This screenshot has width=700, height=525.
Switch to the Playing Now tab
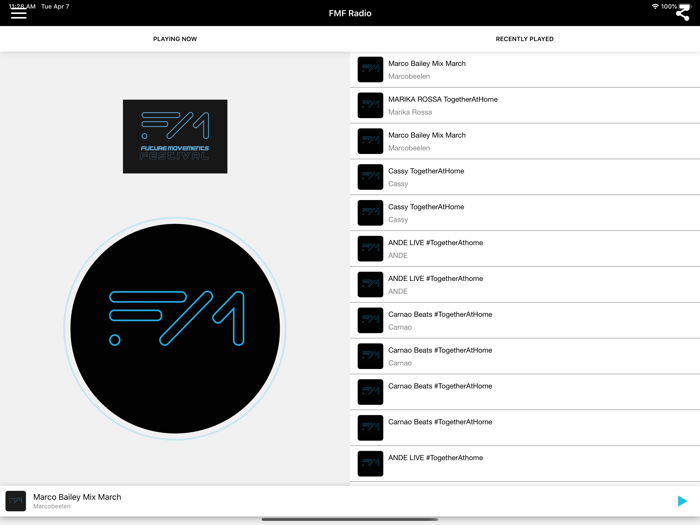(175, 39)
